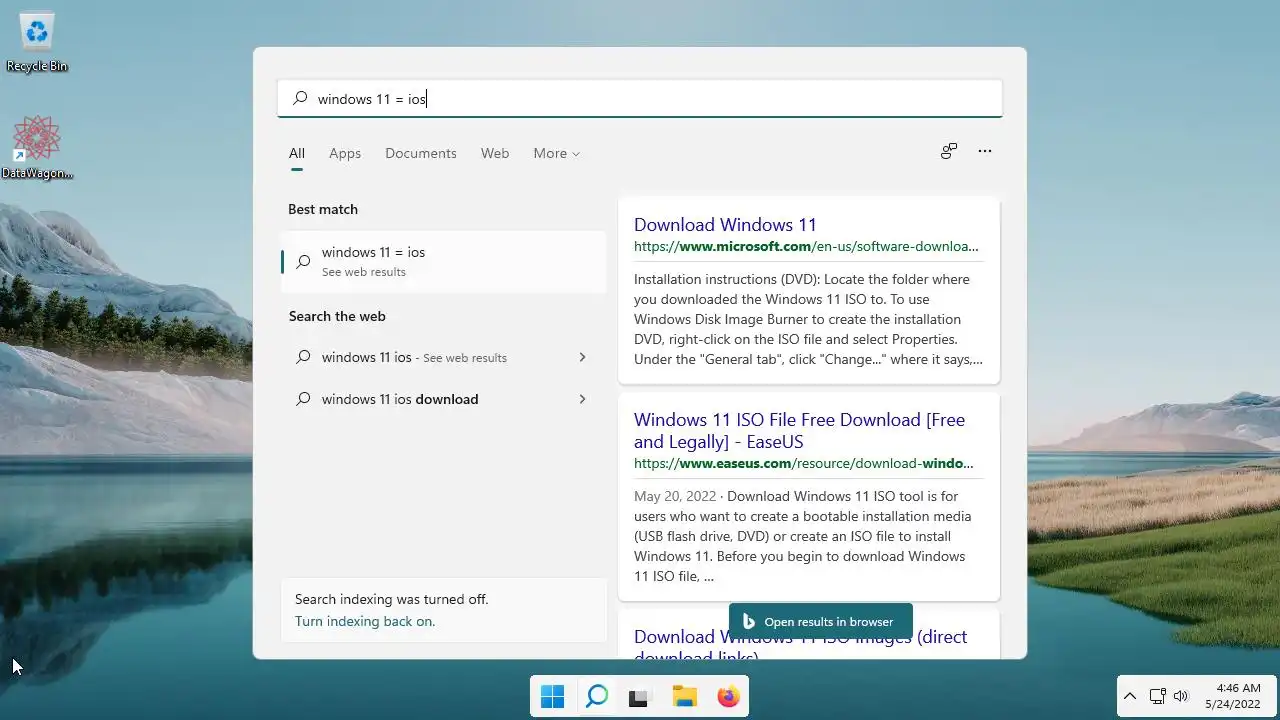Select the 'windows 11 ios download' suggestion

[443, 399]
